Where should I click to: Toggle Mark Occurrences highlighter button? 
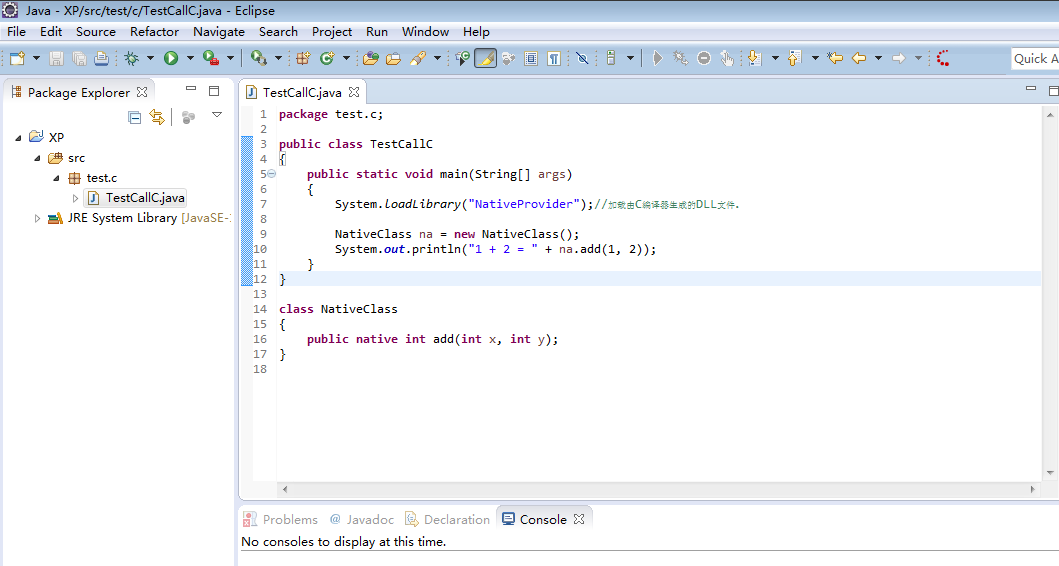(x=486, y=59)
